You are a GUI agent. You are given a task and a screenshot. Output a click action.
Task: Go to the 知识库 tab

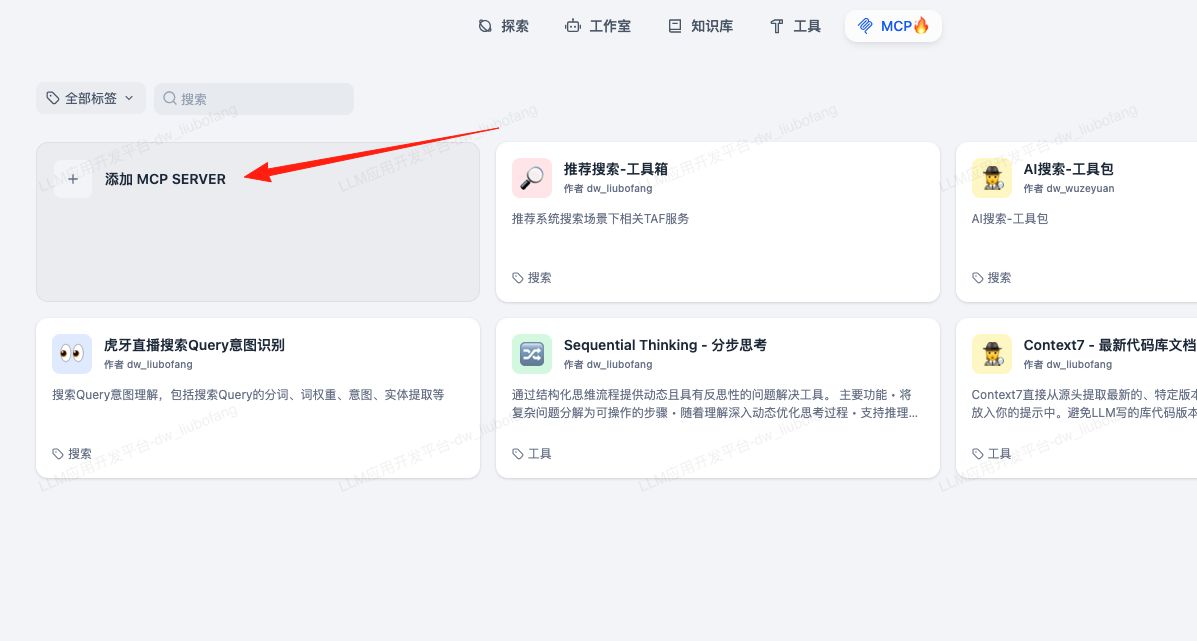click(700, 26)
